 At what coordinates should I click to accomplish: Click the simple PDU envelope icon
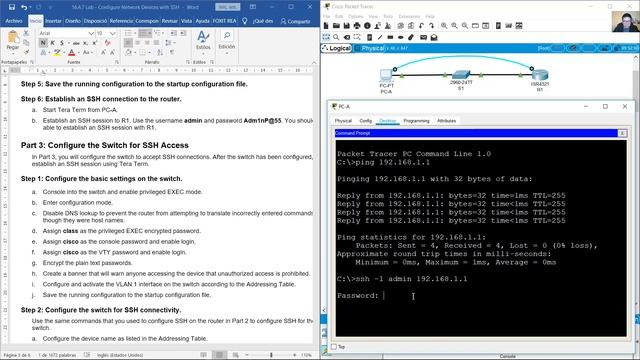tap(423, 37)
